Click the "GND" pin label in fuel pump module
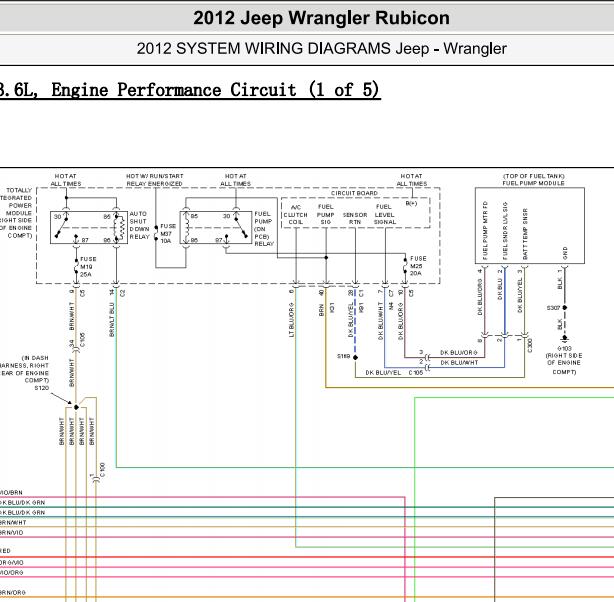This screenshot has height=602, width=614. pos(565,253)
